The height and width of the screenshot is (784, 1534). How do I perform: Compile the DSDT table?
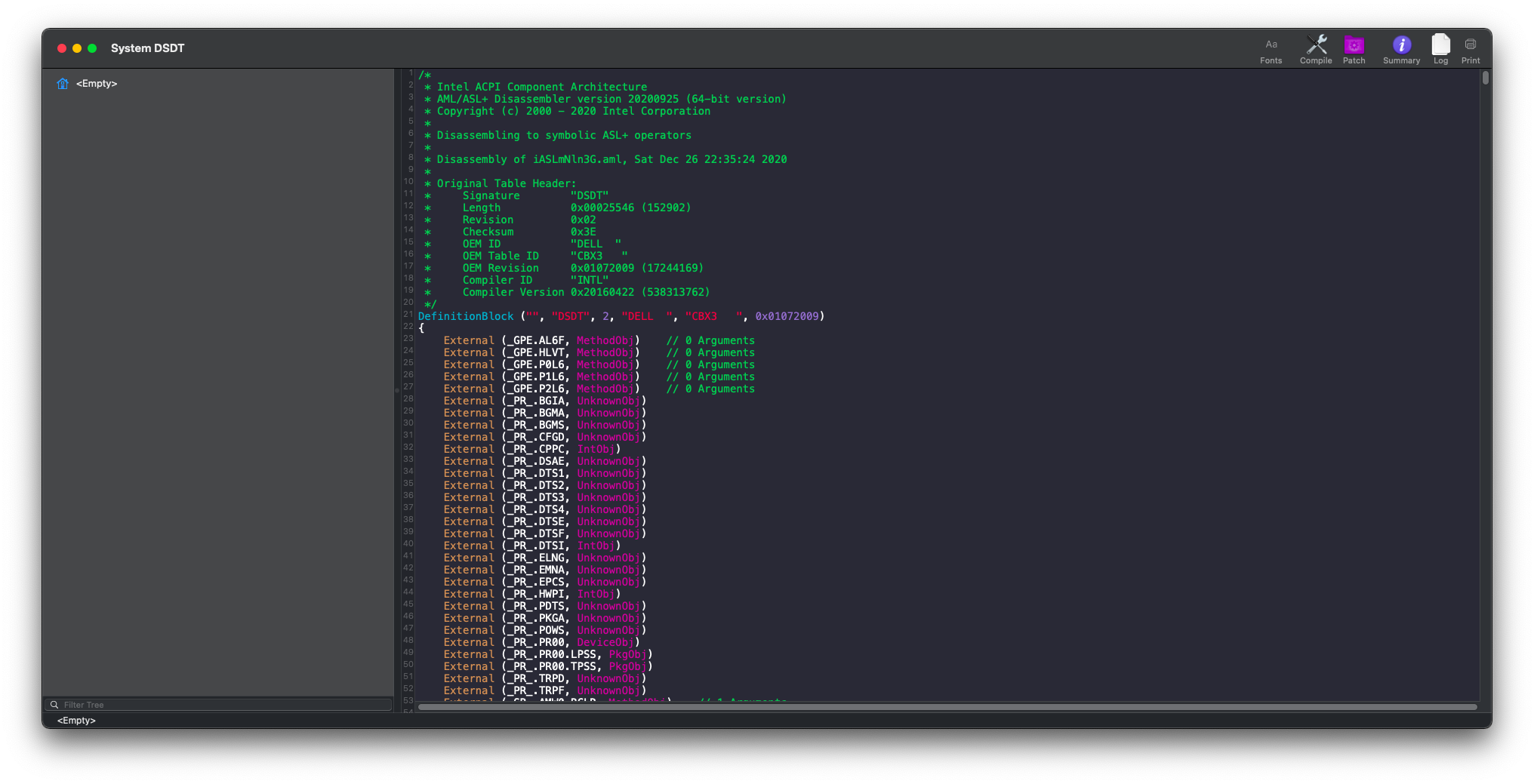pos(1316,50)
